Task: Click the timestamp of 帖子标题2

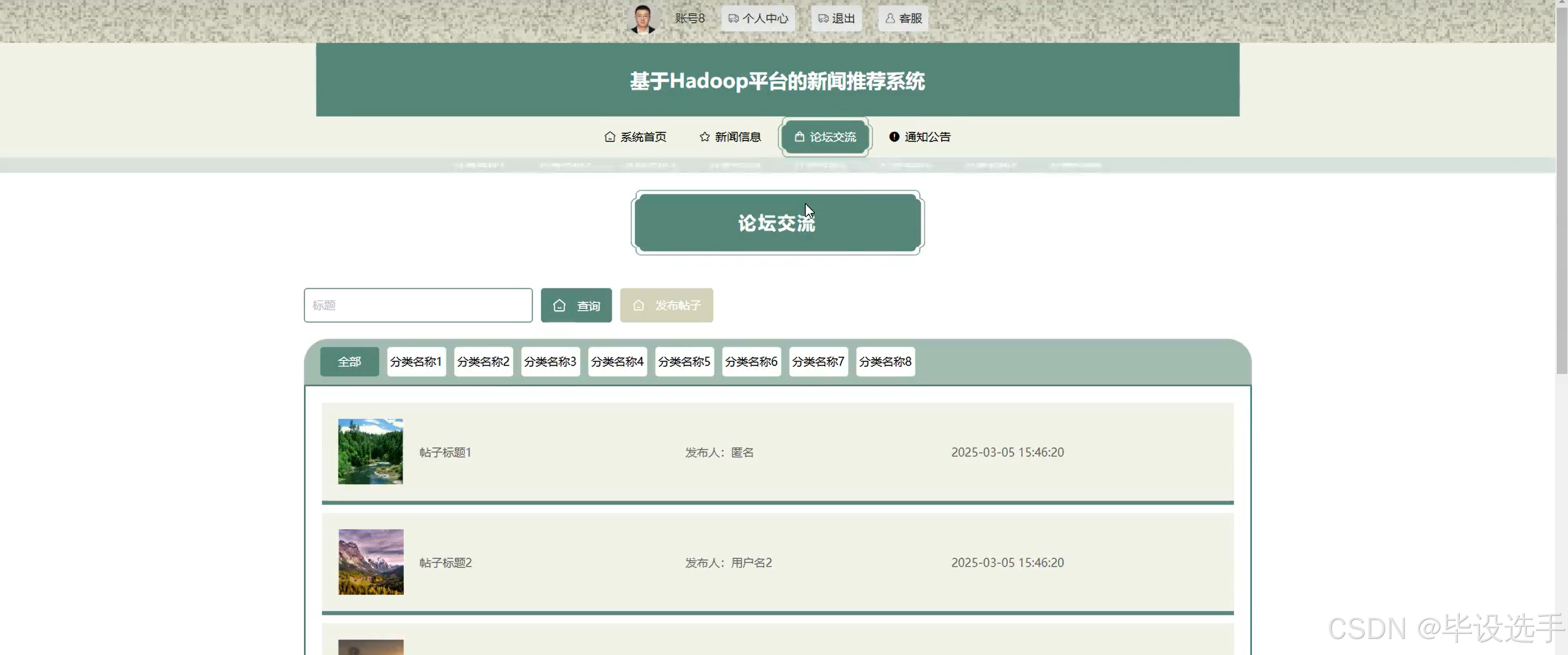Action: click(1007, 562)
